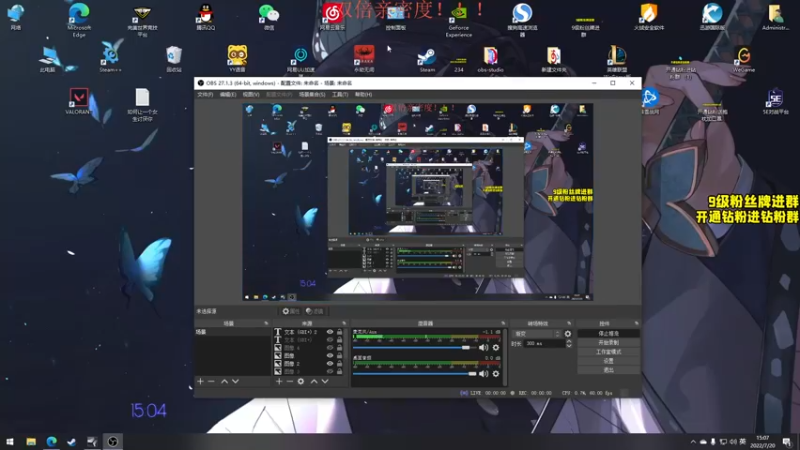
Task: Click 退出 button in controls
Action: (x=609, y=370)
